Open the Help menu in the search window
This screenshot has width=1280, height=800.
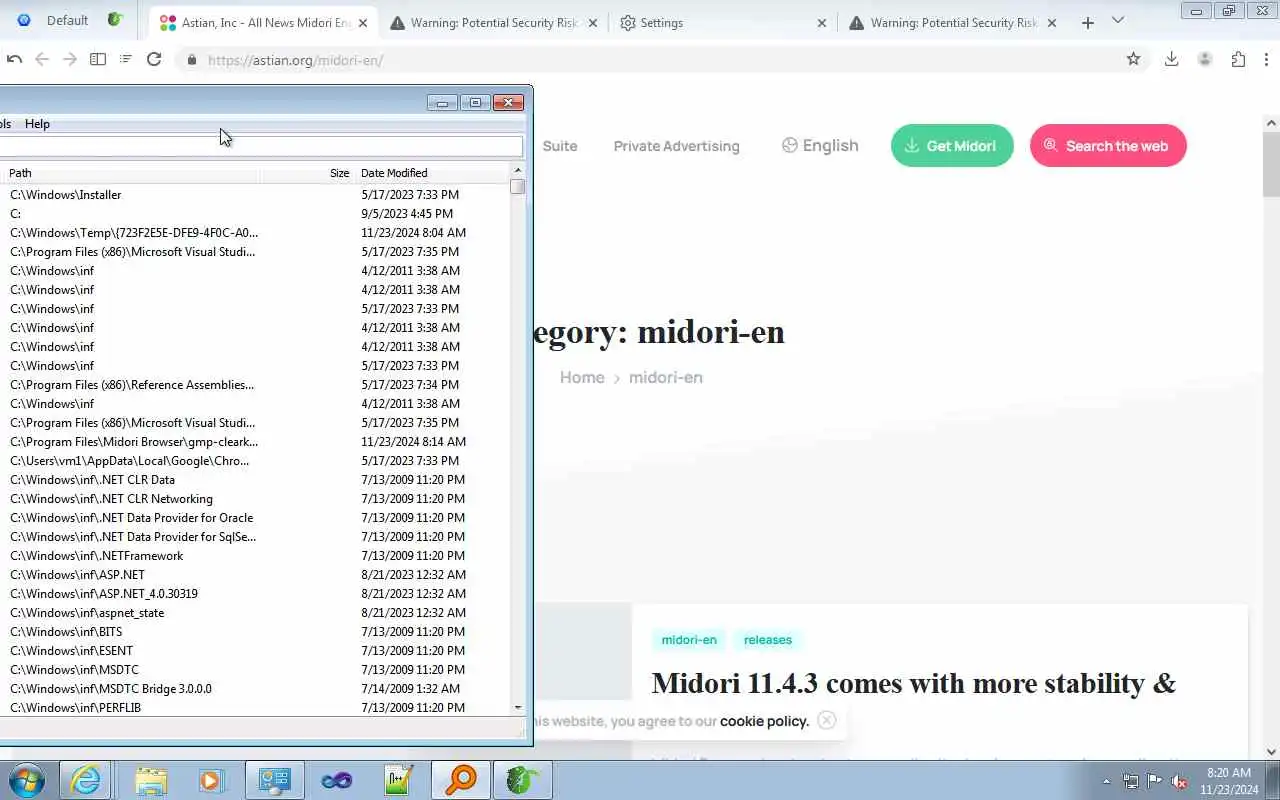[x=37, y=124]
